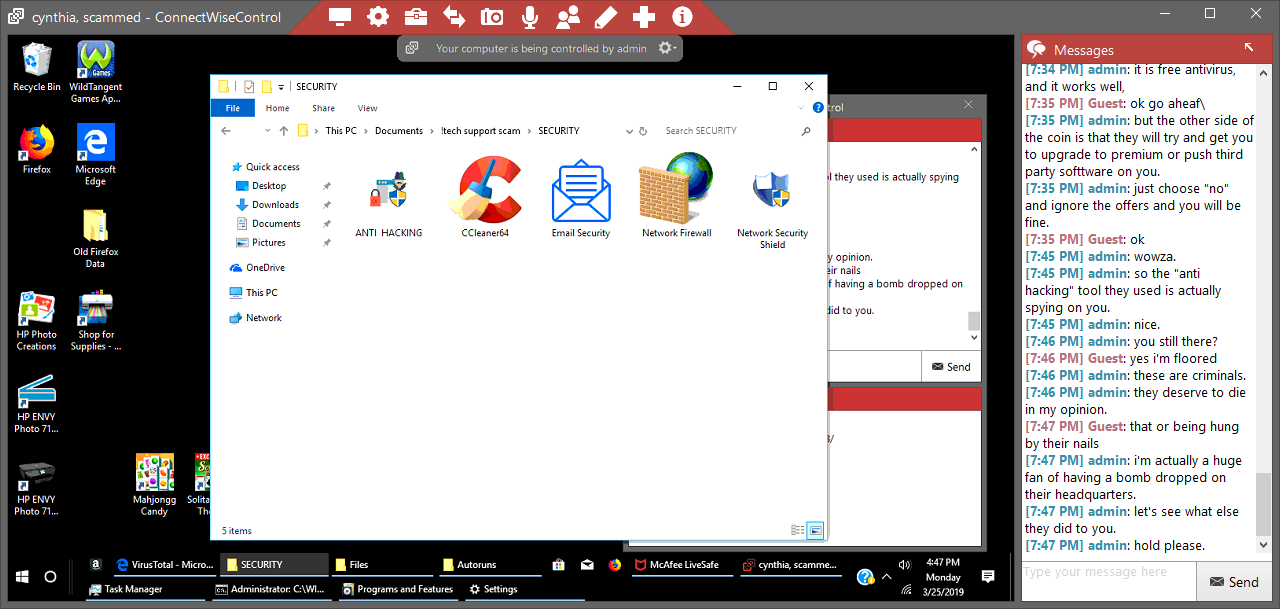Open the ANTI HACKING file icon
This screenshot has height=609, width=1280.
(388, 197)
